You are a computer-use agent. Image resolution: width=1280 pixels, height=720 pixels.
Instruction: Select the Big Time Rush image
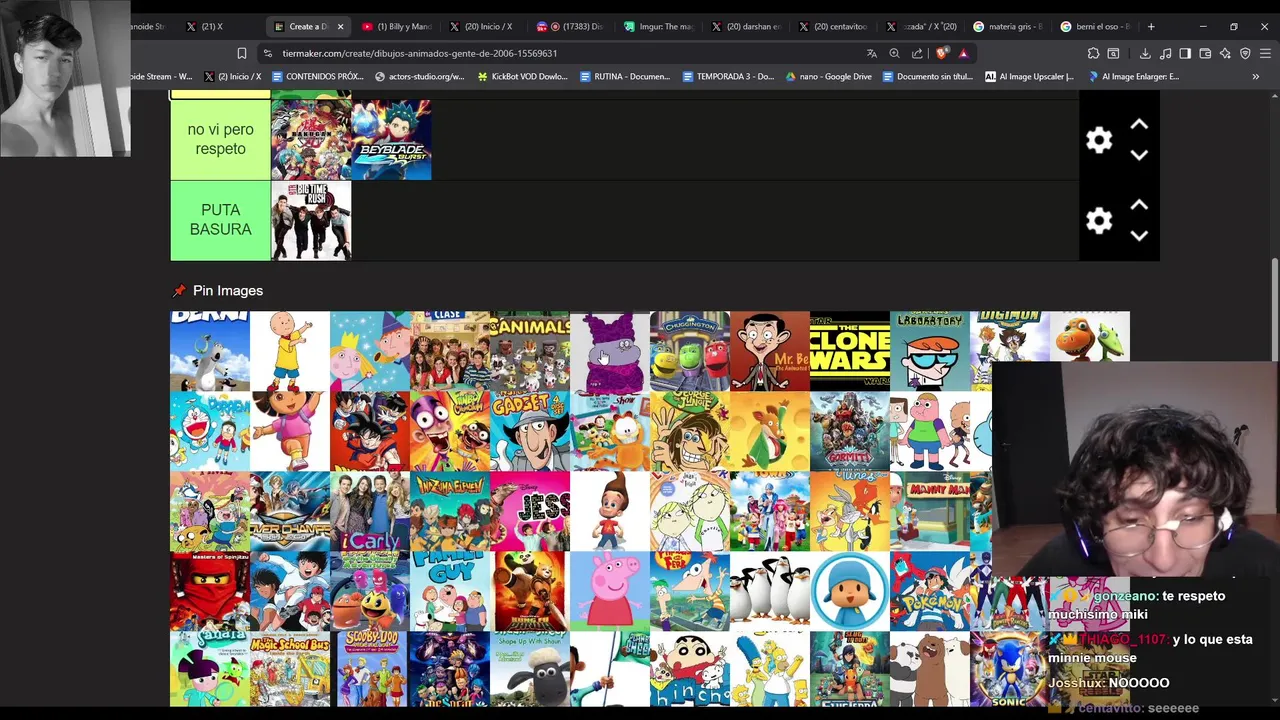pos(311,220)
